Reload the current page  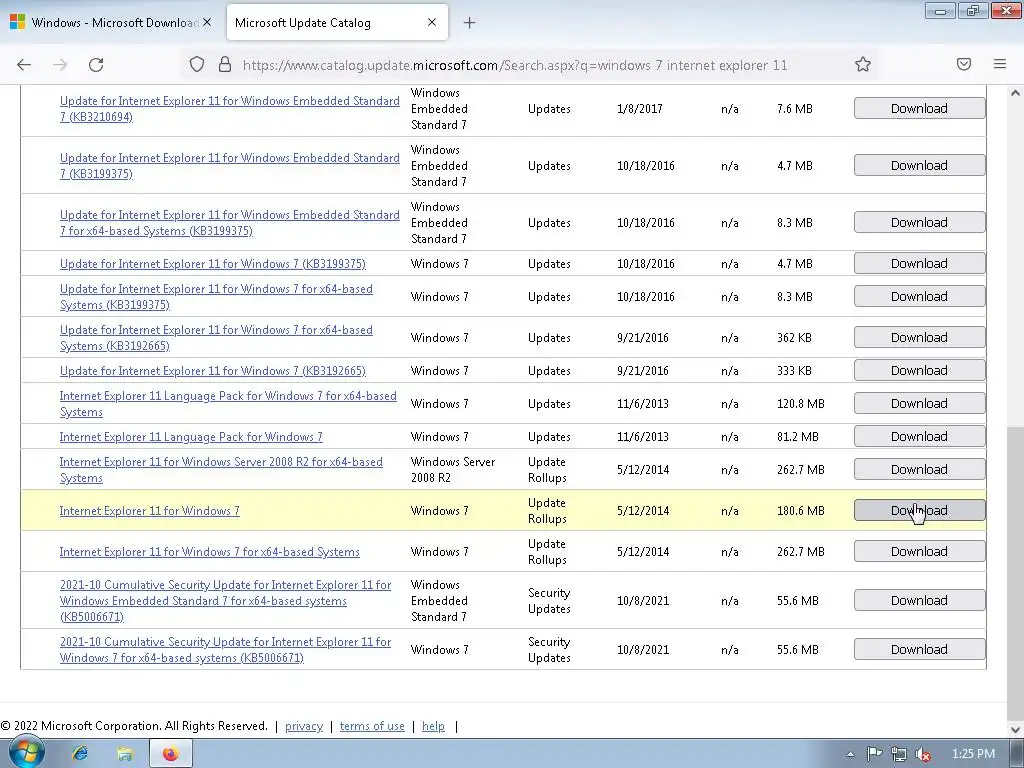(x=96, y=65)
